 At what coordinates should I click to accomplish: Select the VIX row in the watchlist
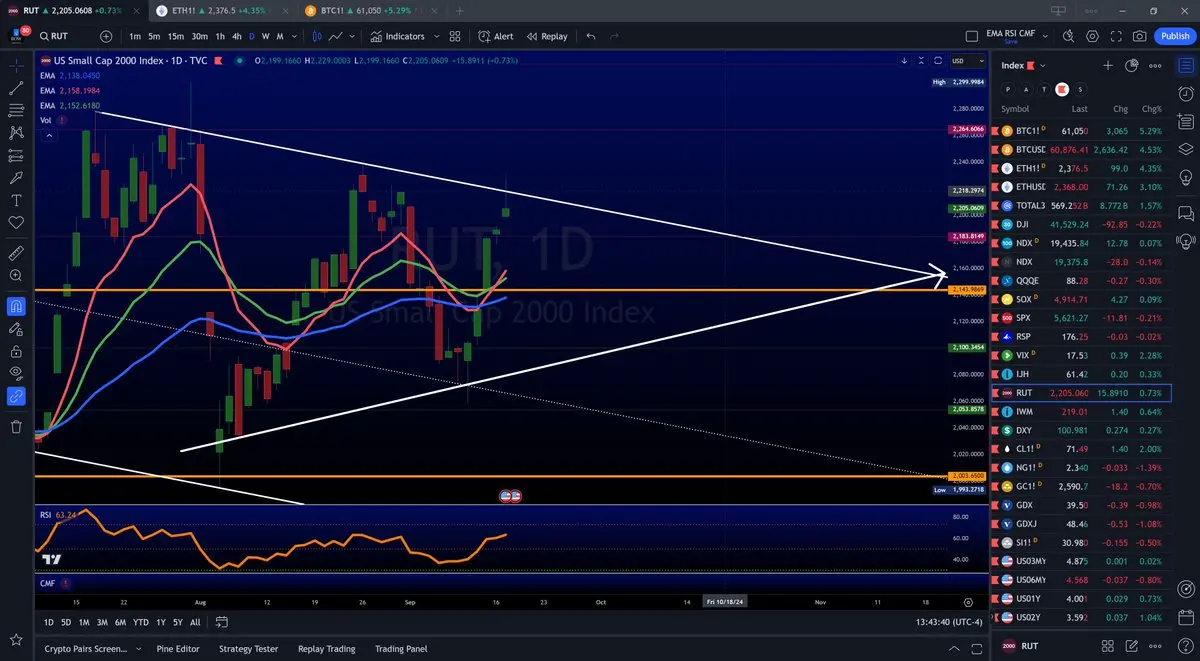point(1081,355)
